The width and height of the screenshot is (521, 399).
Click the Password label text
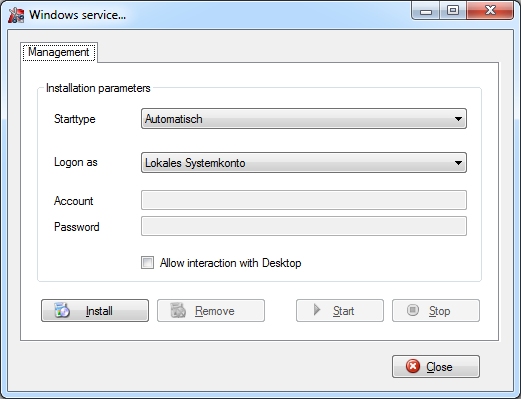click(x=77, y=227)
